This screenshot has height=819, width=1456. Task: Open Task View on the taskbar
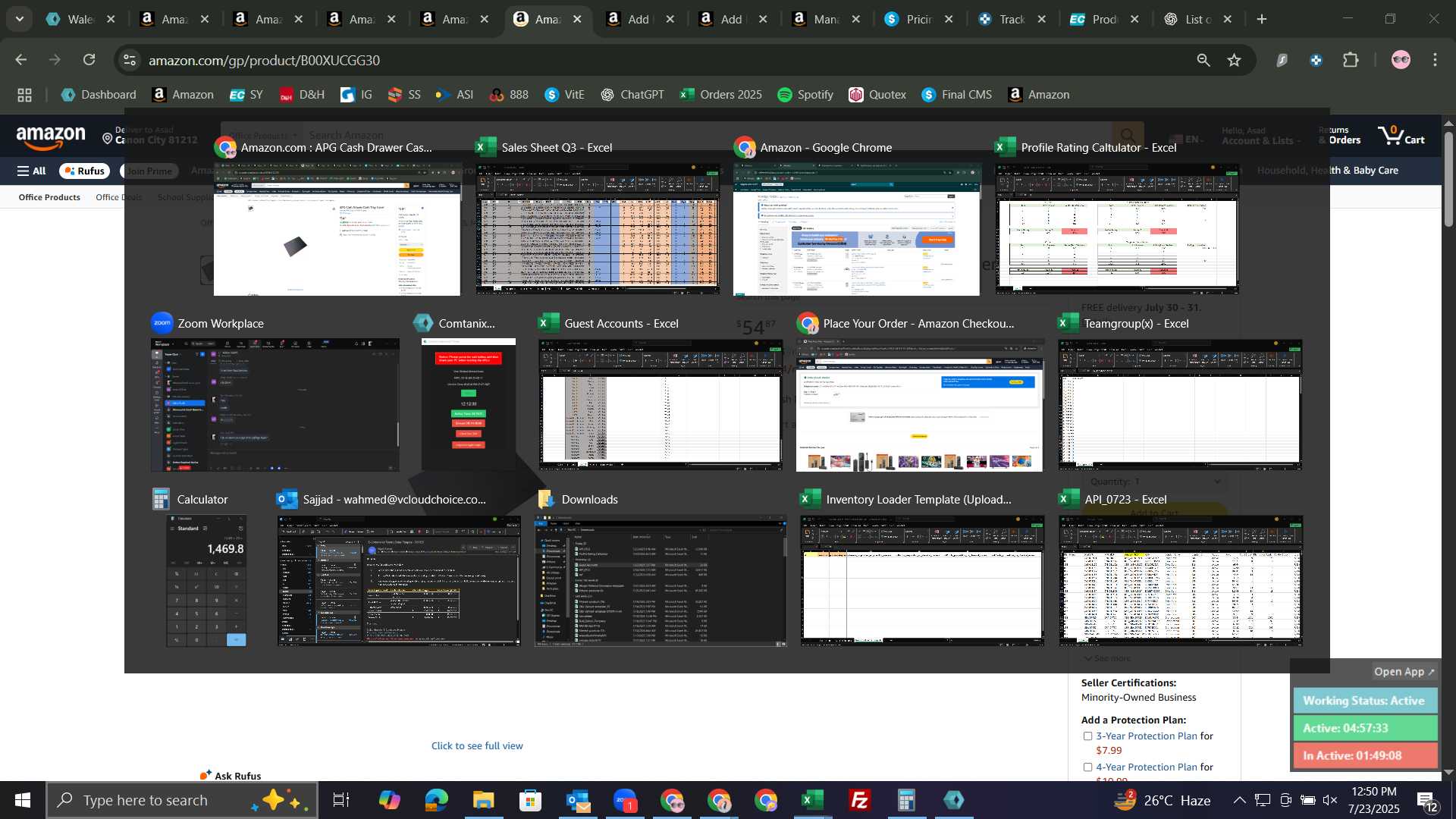[x=341, y=800]
